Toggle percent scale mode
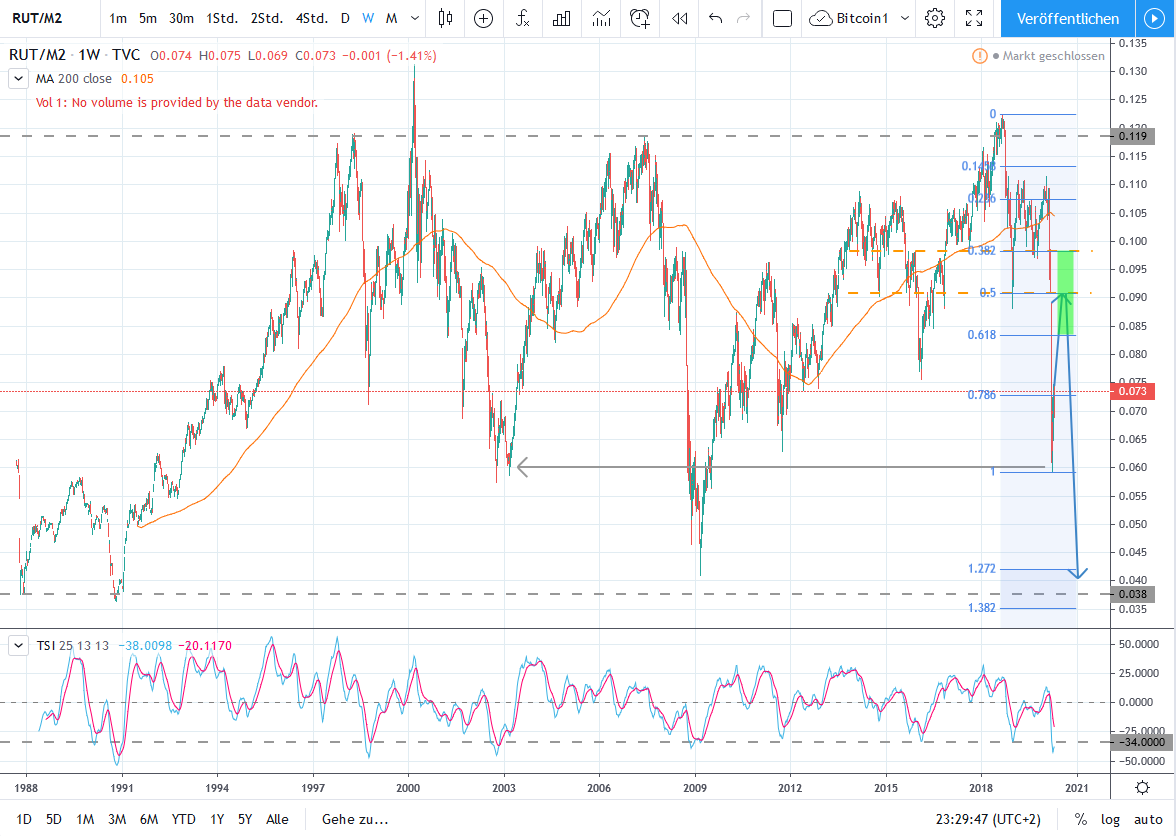This screenshot has width=1176, height=836. click(1080, 819)
